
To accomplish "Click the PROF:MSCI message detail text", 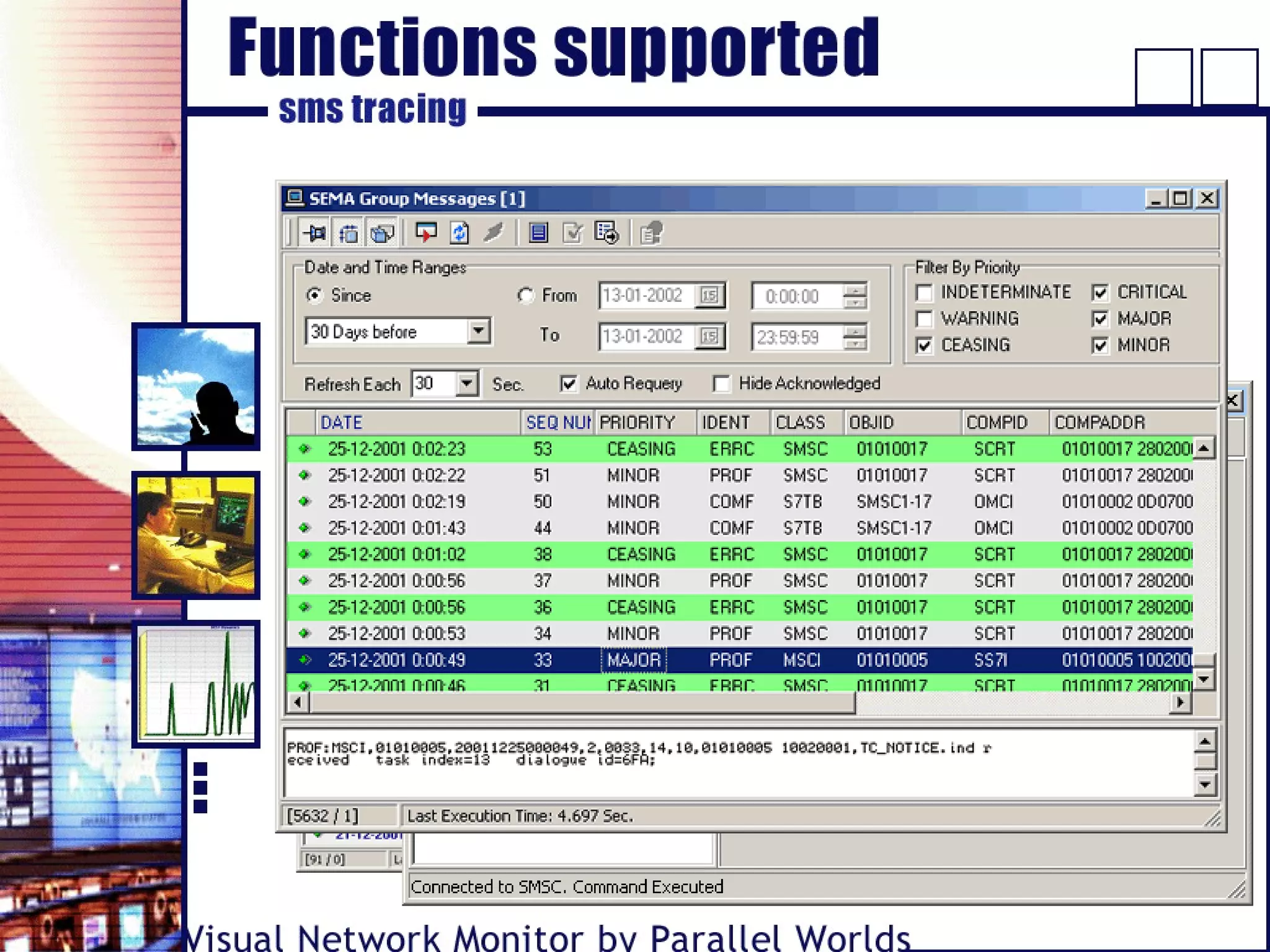I will 639,754.
